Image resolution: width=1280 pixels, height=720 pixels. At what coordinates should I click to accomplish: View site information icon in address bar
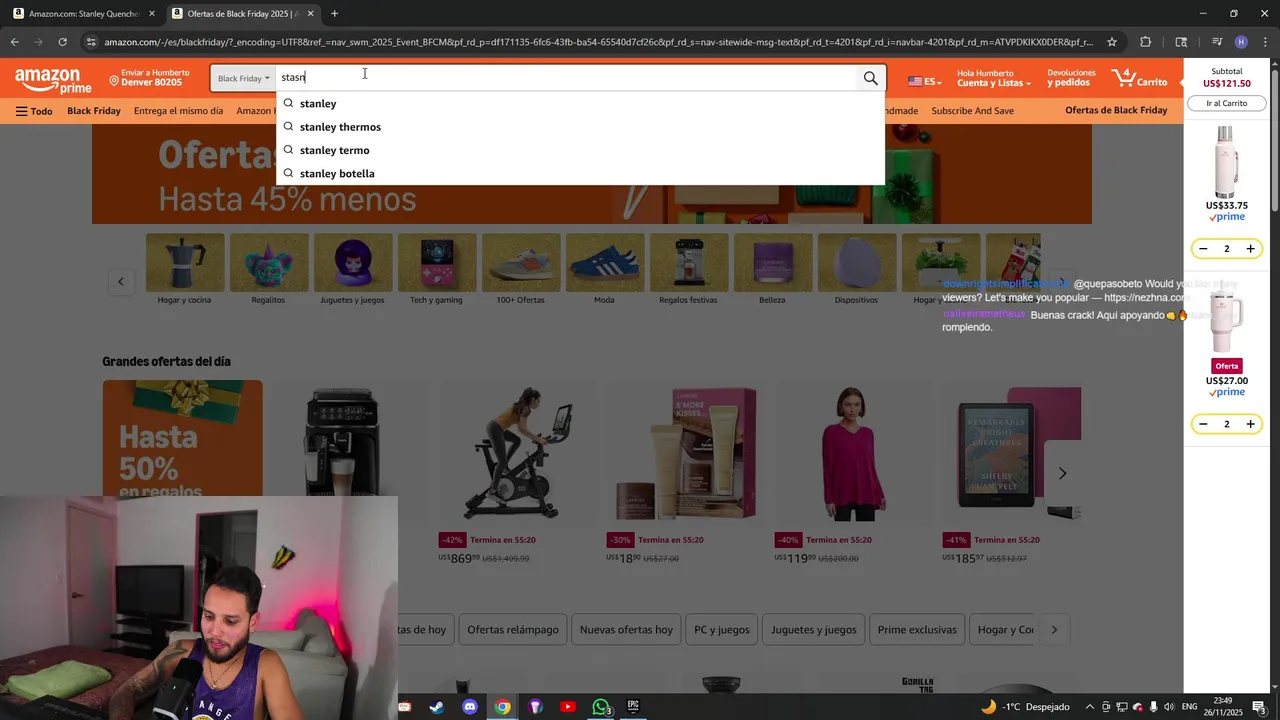point(91,42)
